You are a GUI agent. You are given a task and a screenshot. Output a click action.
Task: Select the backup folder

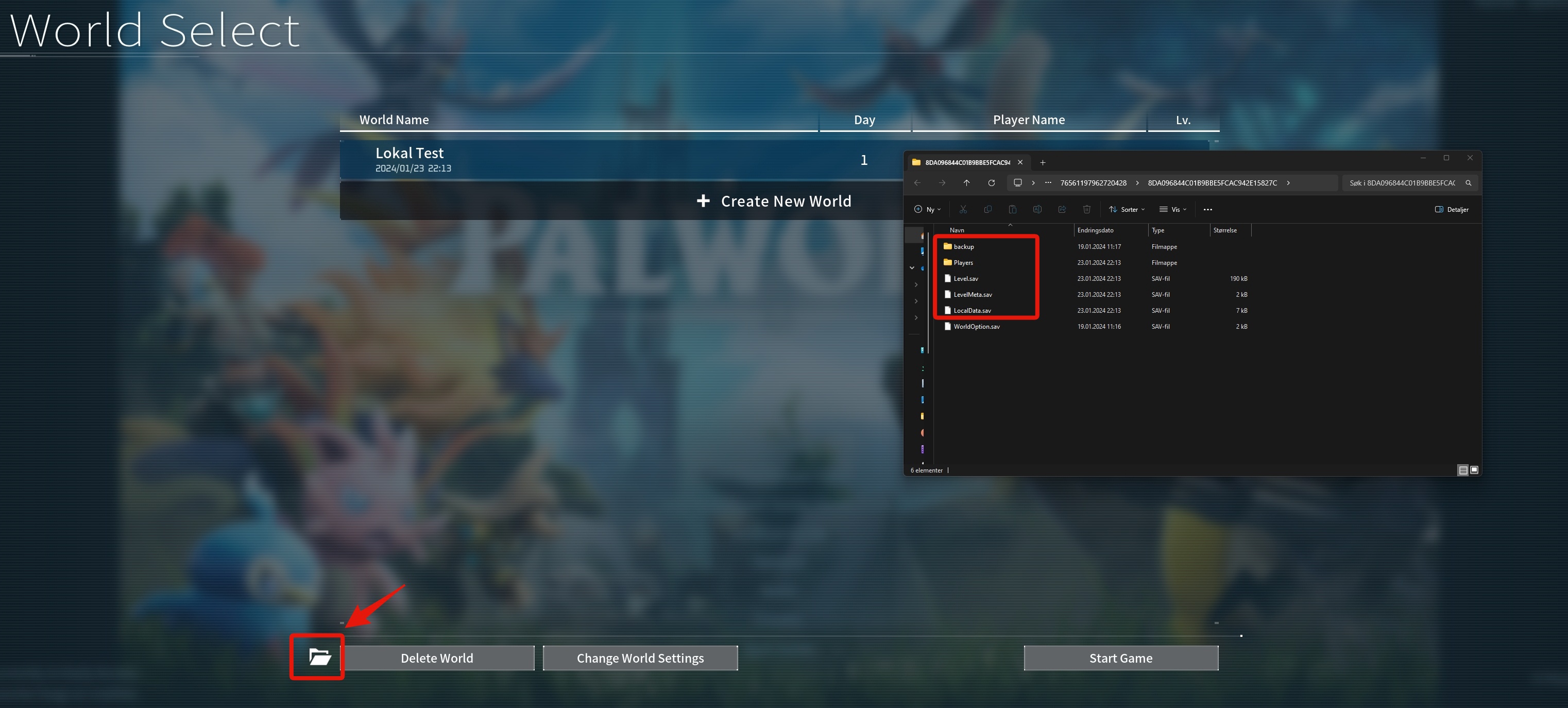pyautogui.click(x=964, y=246)
